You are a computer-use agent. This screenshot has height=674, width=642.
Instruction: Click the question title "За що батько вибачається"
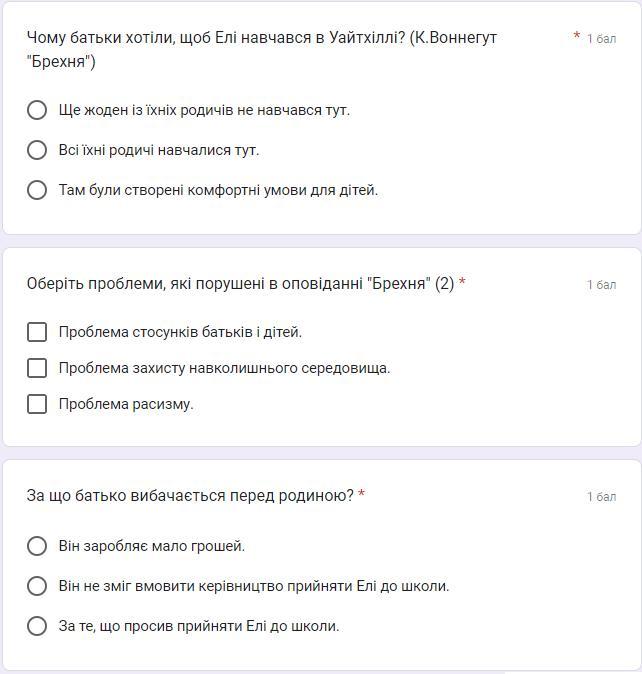190,496
